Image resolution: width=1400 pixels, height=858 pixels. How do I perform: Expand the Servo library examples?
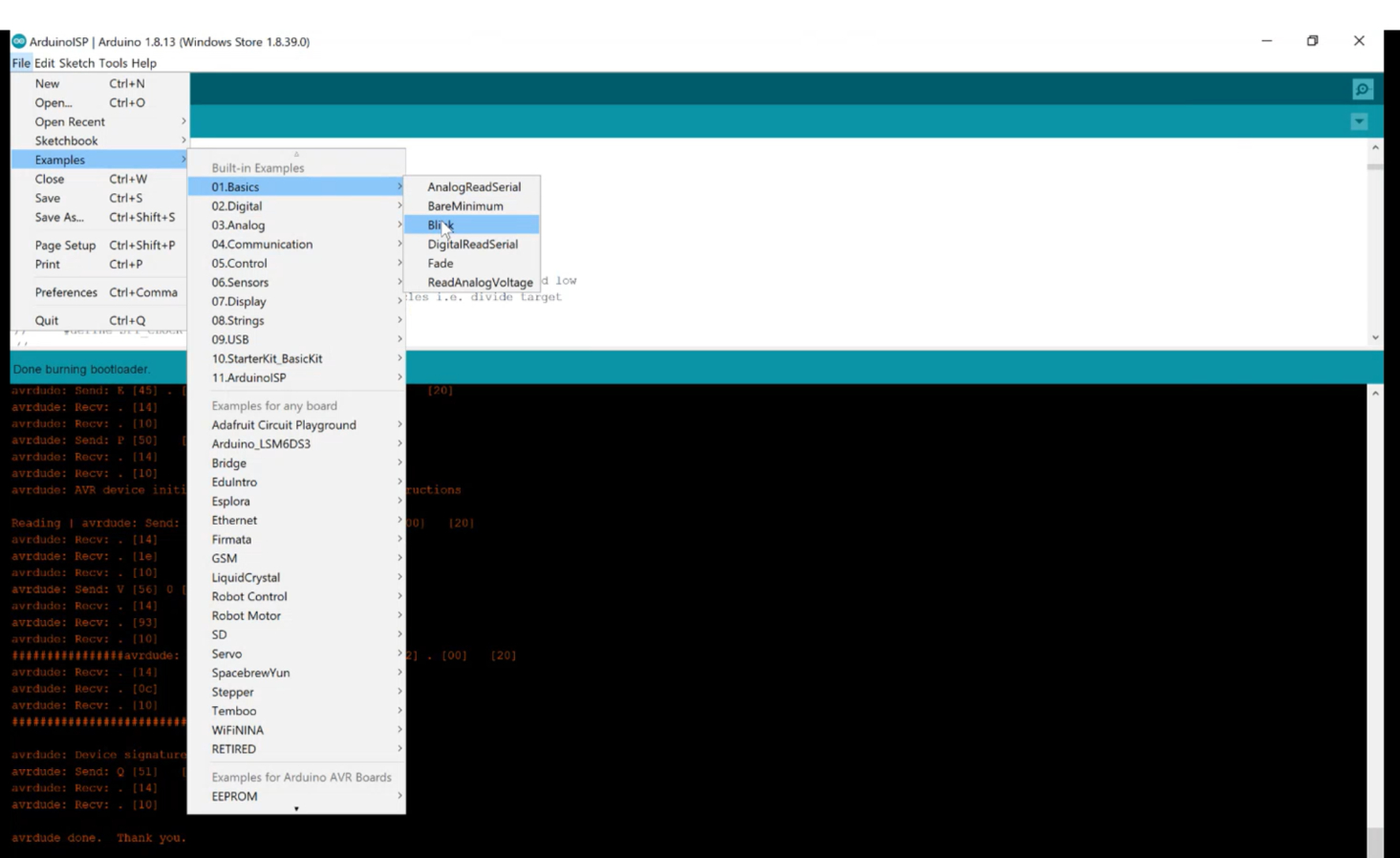pyautogui.click(x=296, y=654)
